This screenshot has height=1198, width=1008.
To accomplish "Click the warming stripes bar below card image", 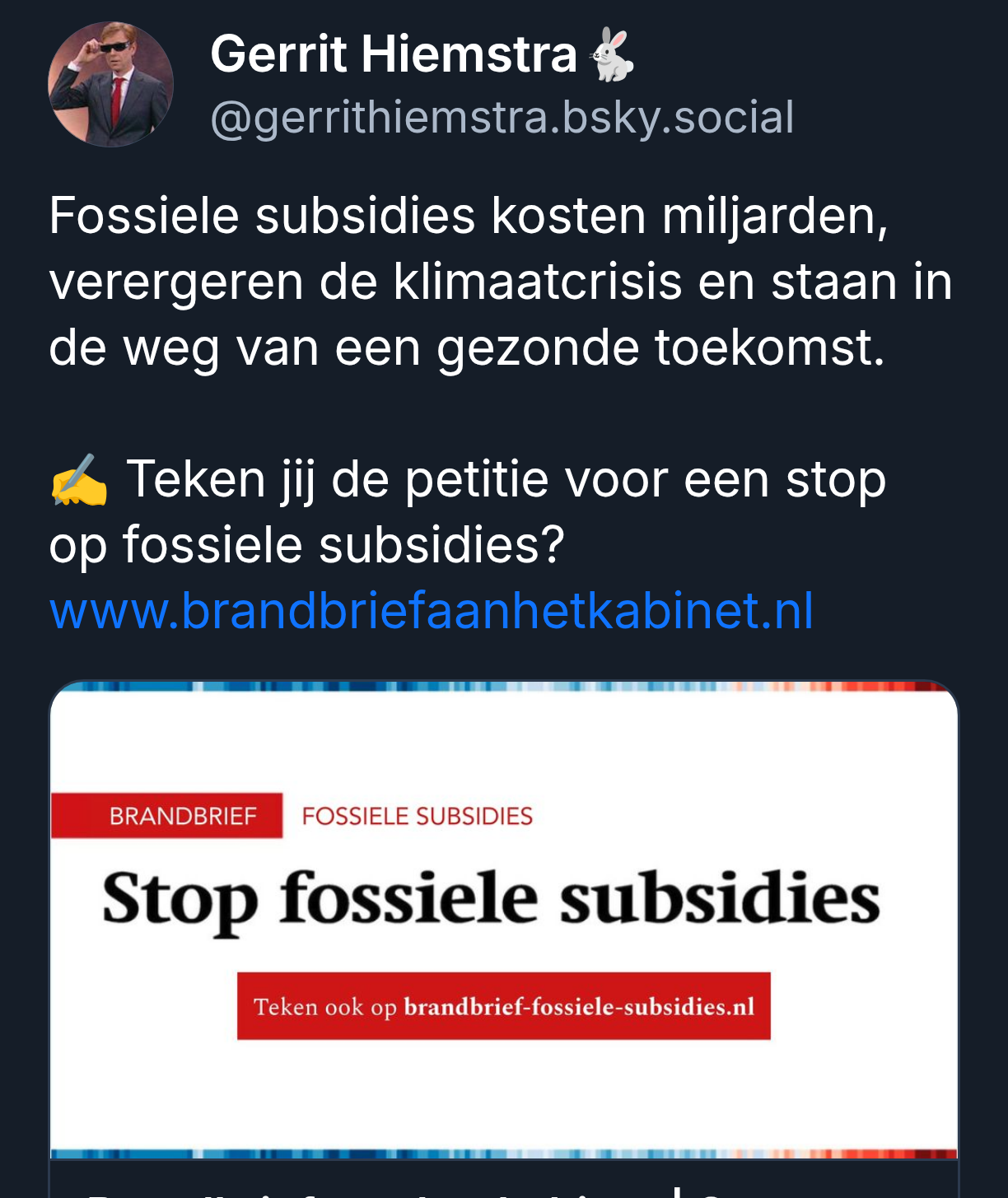I will pyautogui.click(x=504, y=1154).
